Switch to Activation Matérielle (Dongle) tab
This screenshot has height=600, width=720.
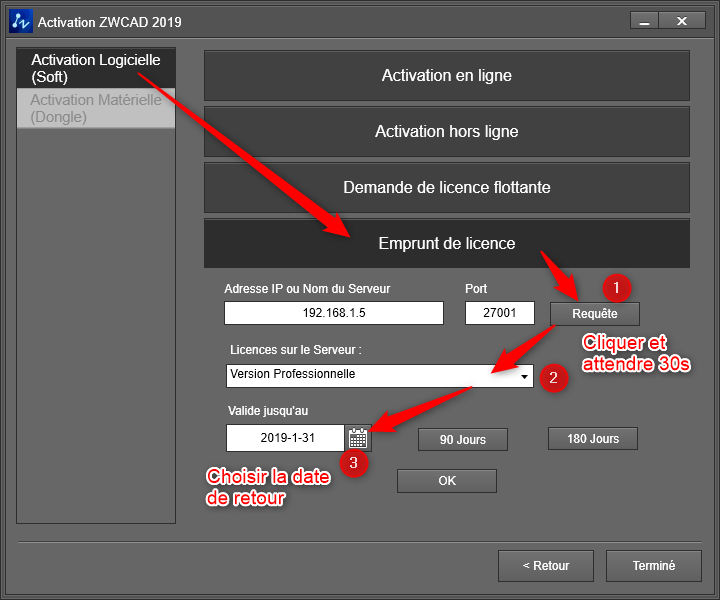[96, 108]
